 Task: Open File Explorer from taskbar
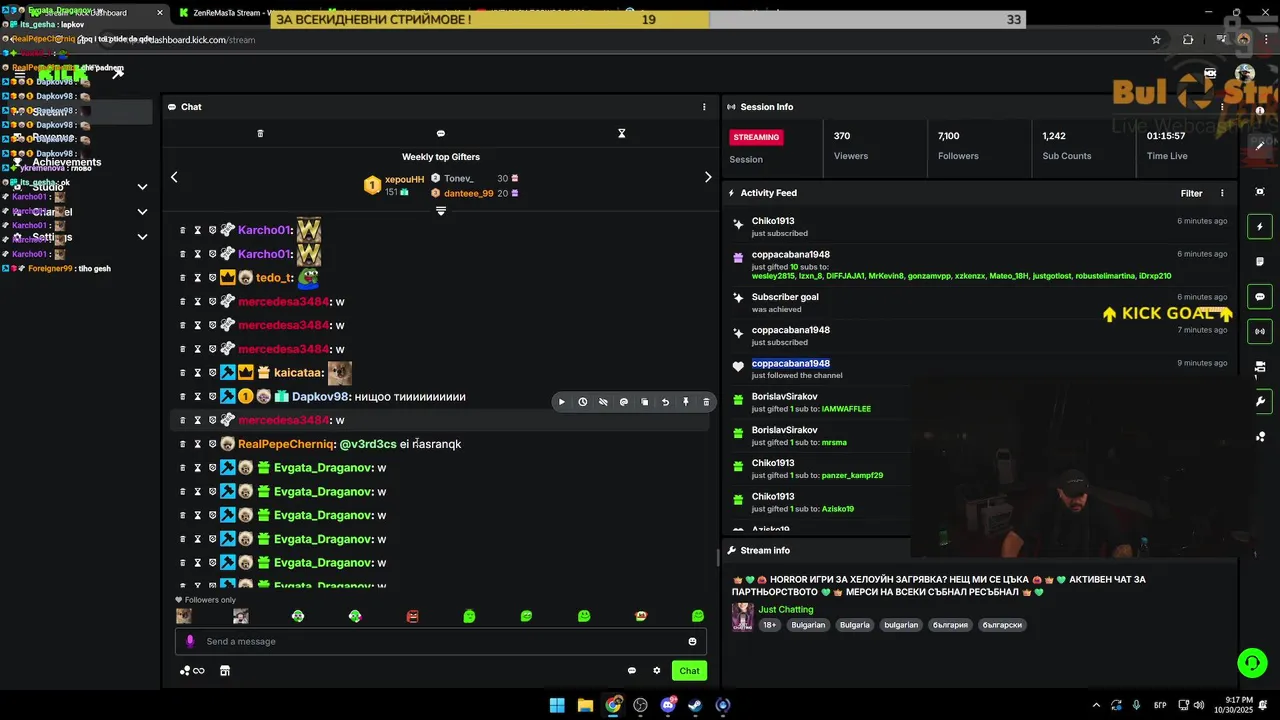pos(585,705)
